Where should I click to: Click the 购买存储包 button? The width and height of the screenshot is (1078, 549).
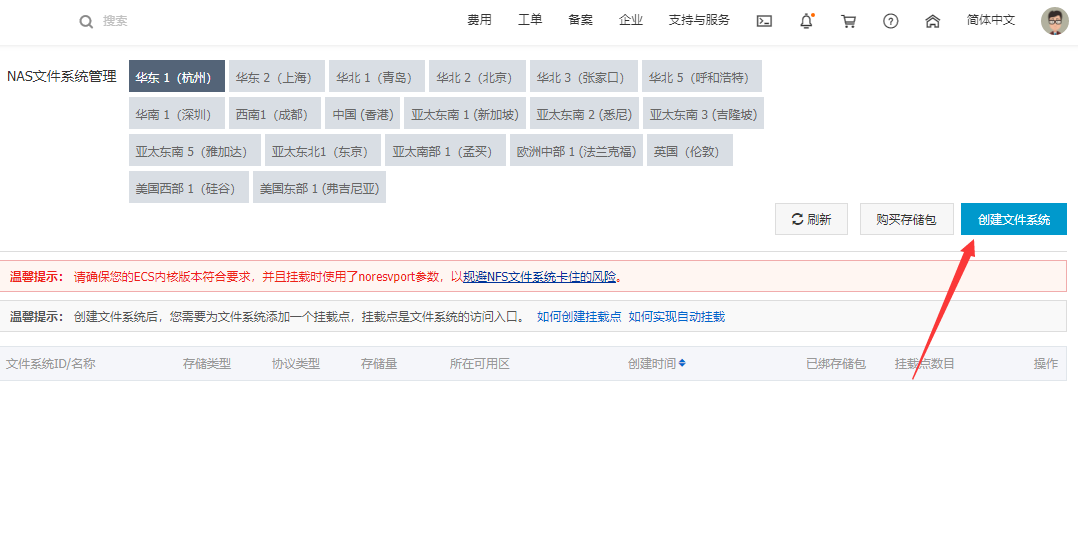click(x=906, y=219)
